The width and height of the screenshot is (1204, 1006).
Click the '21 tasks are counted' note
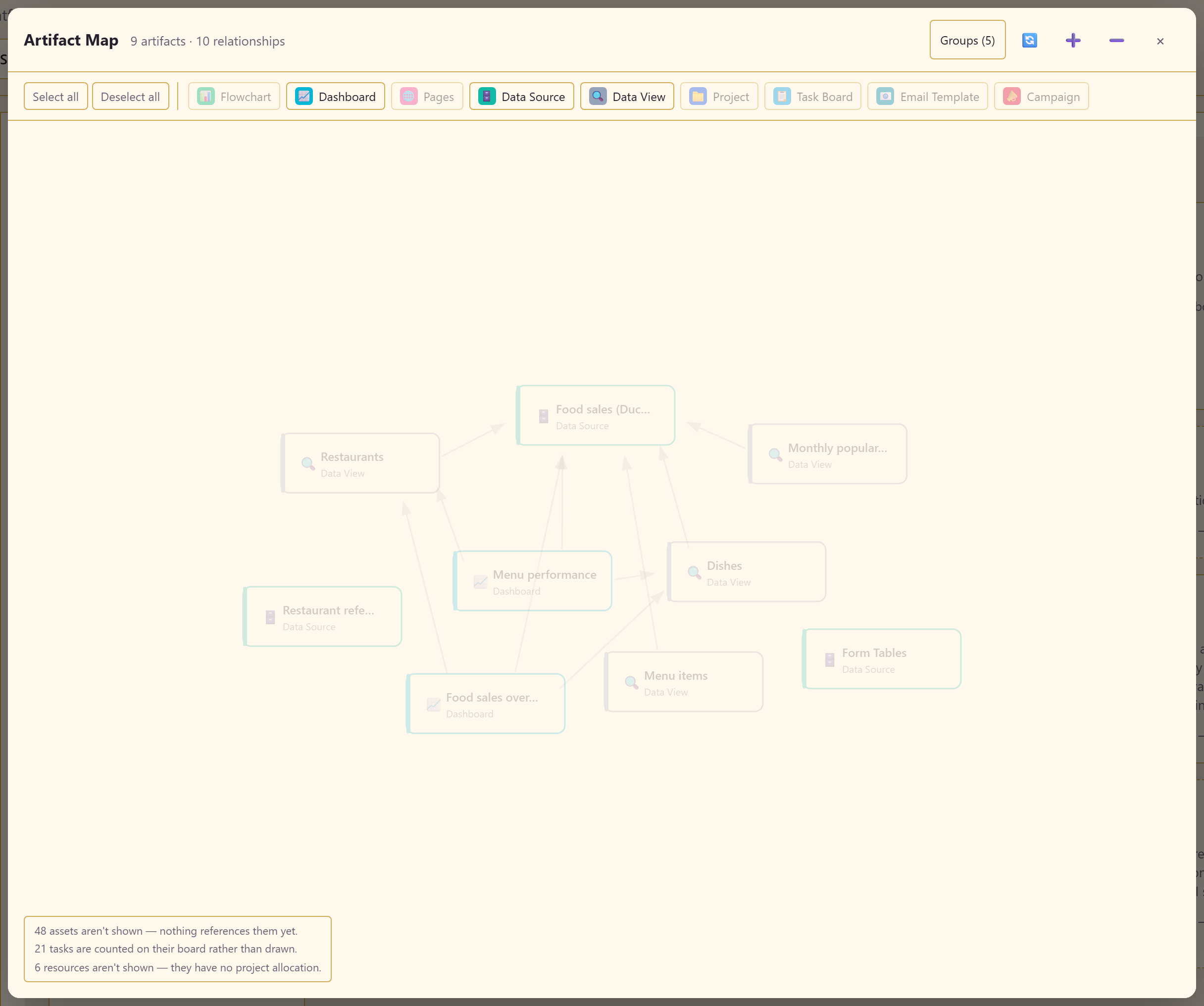166,949
